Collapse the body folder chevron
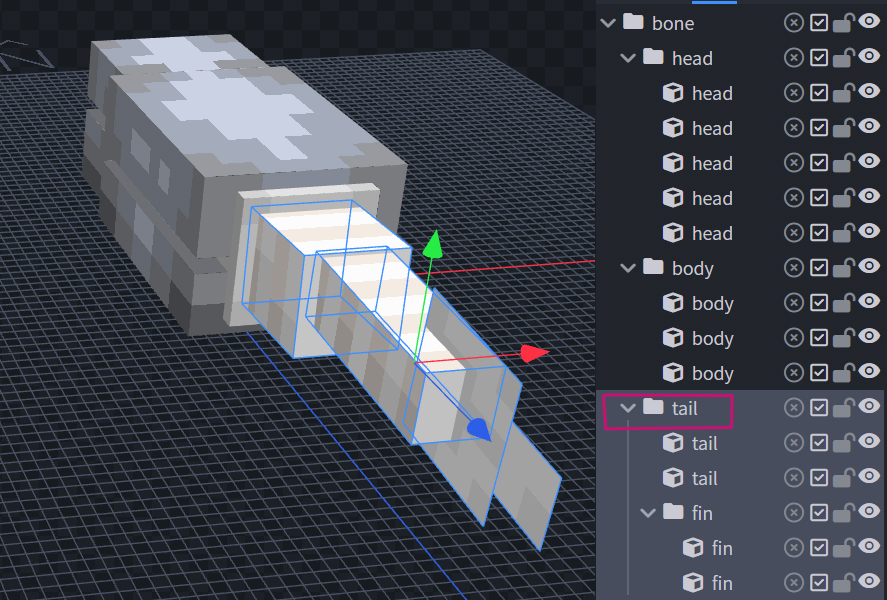887x600 pixels. click(628, 269)
